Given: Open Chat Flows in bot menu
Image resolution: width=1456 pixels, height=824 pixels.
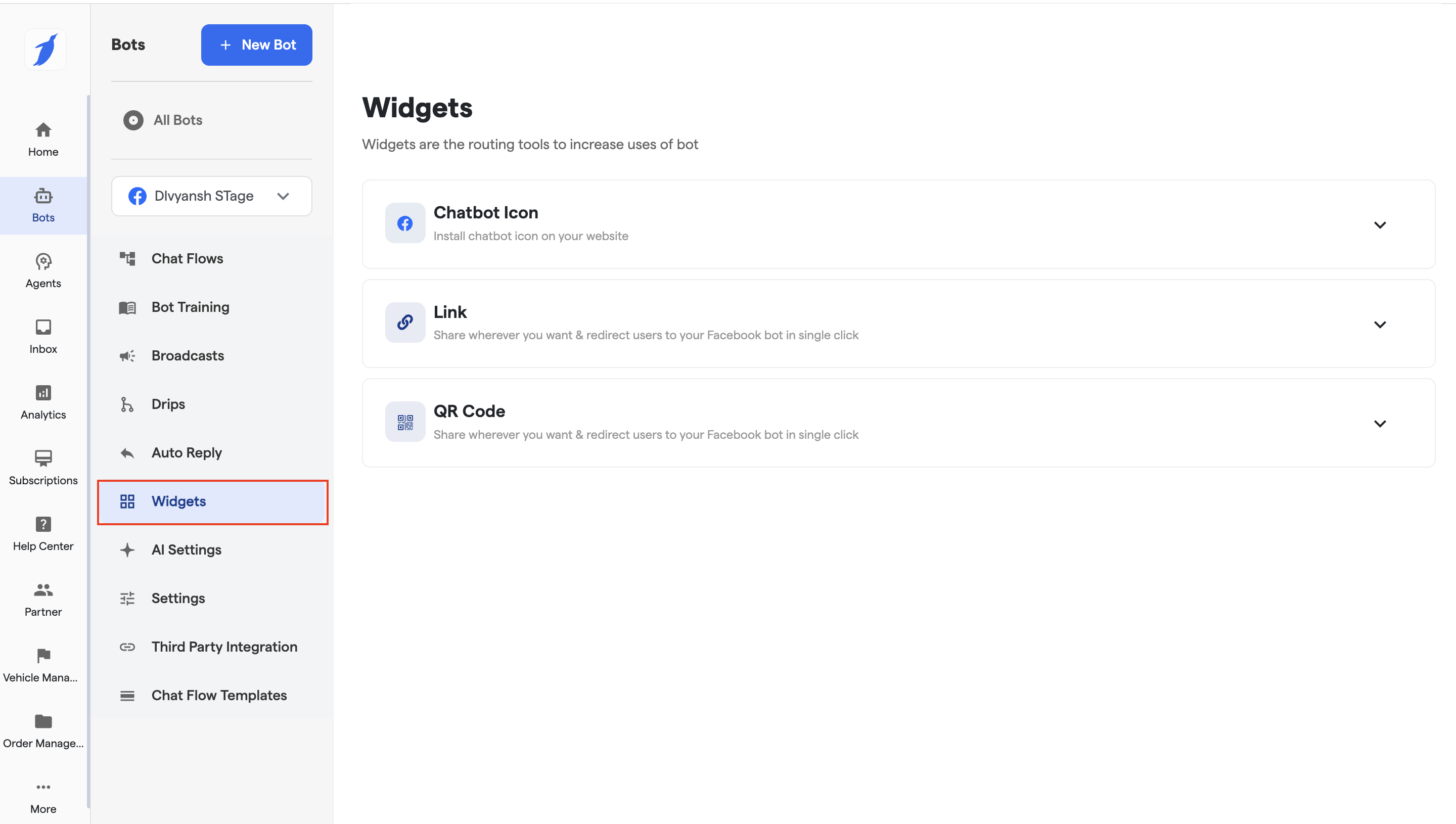Looking at the screenshot, I should (x=187, y=259).
